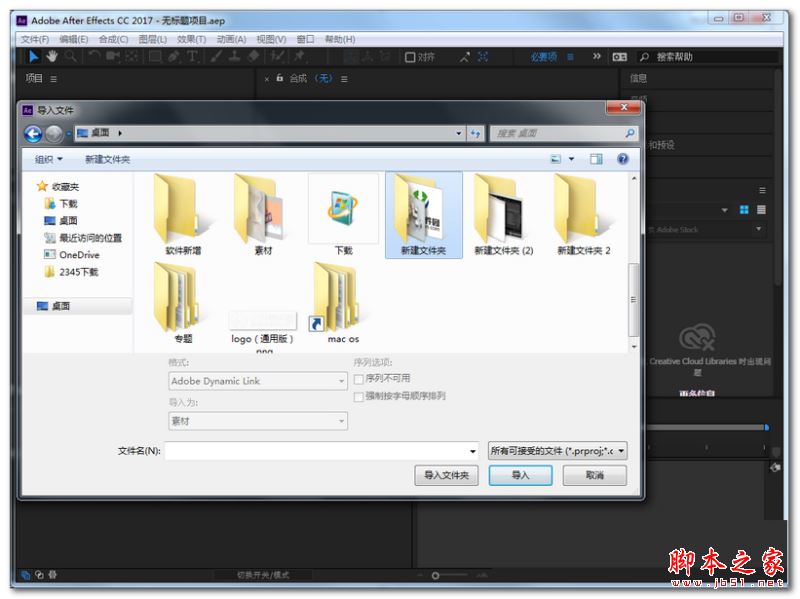This screenshot has height=599, width=800.
Task: Open the 编辑(E) menu
Action: click(74, 39)
